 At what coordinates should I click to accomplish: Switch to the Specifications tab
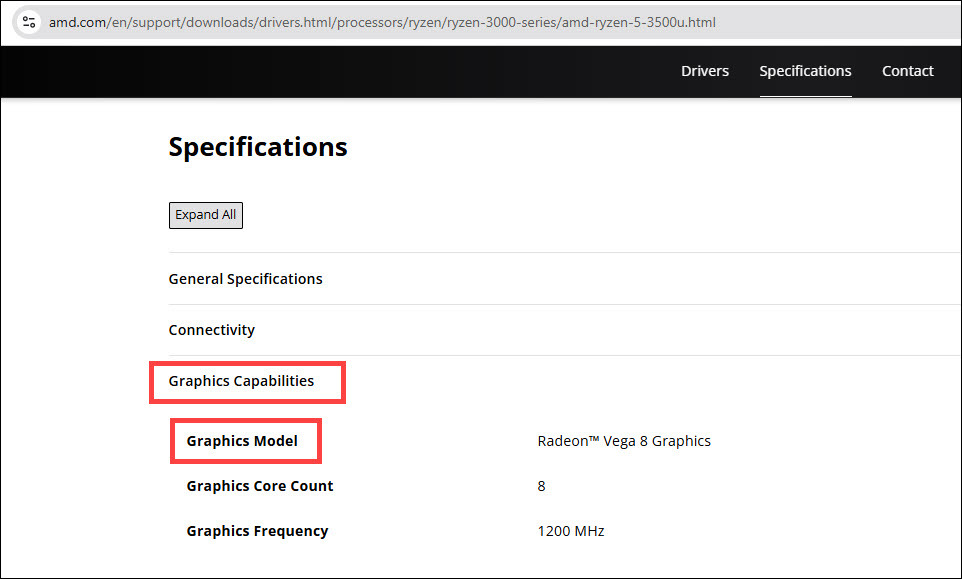[x=805, y=71]
